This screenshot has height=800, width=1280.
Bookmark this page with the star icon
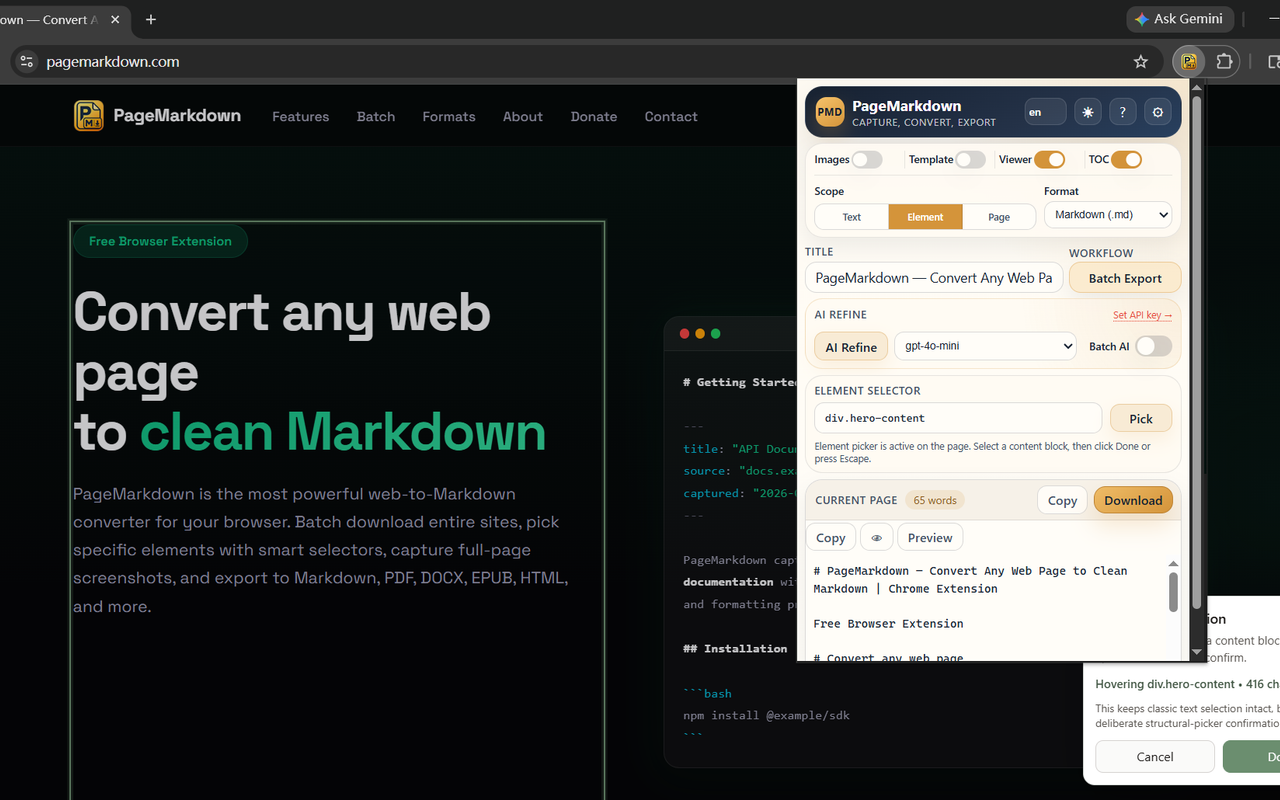point(1141,62)
